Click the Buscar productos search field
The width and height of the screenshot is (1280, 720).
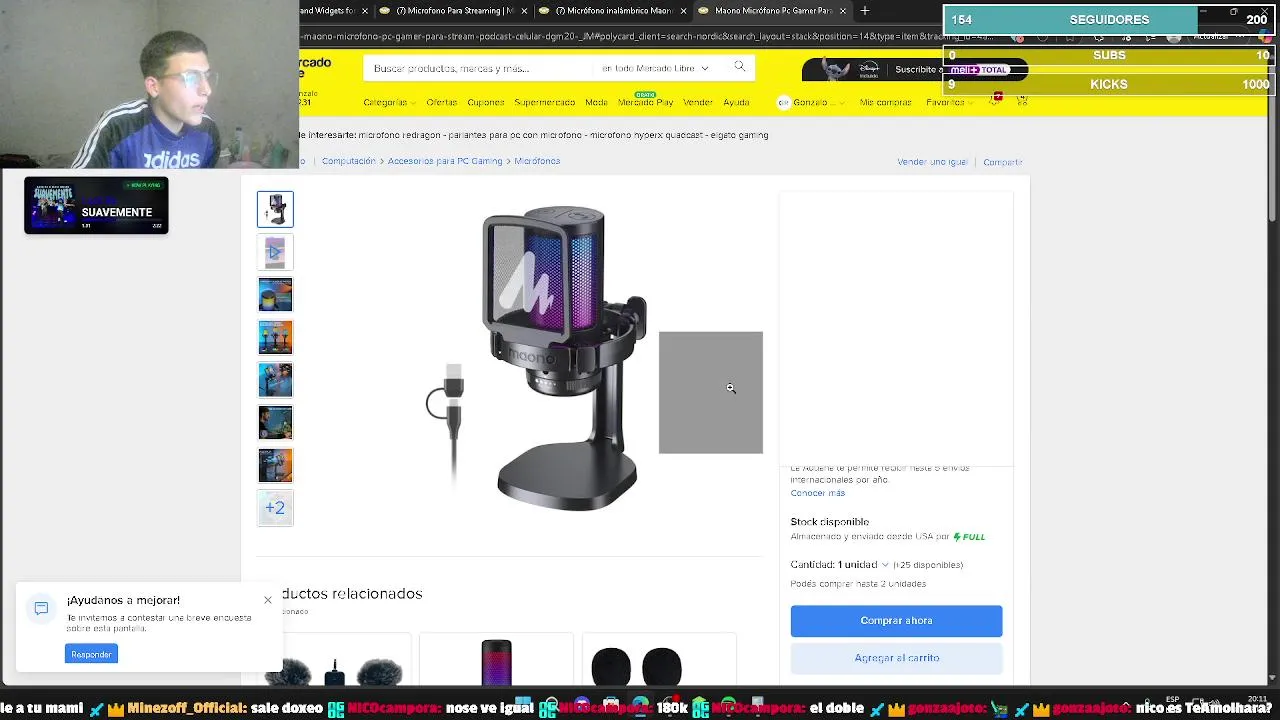[x=480, y=68]
